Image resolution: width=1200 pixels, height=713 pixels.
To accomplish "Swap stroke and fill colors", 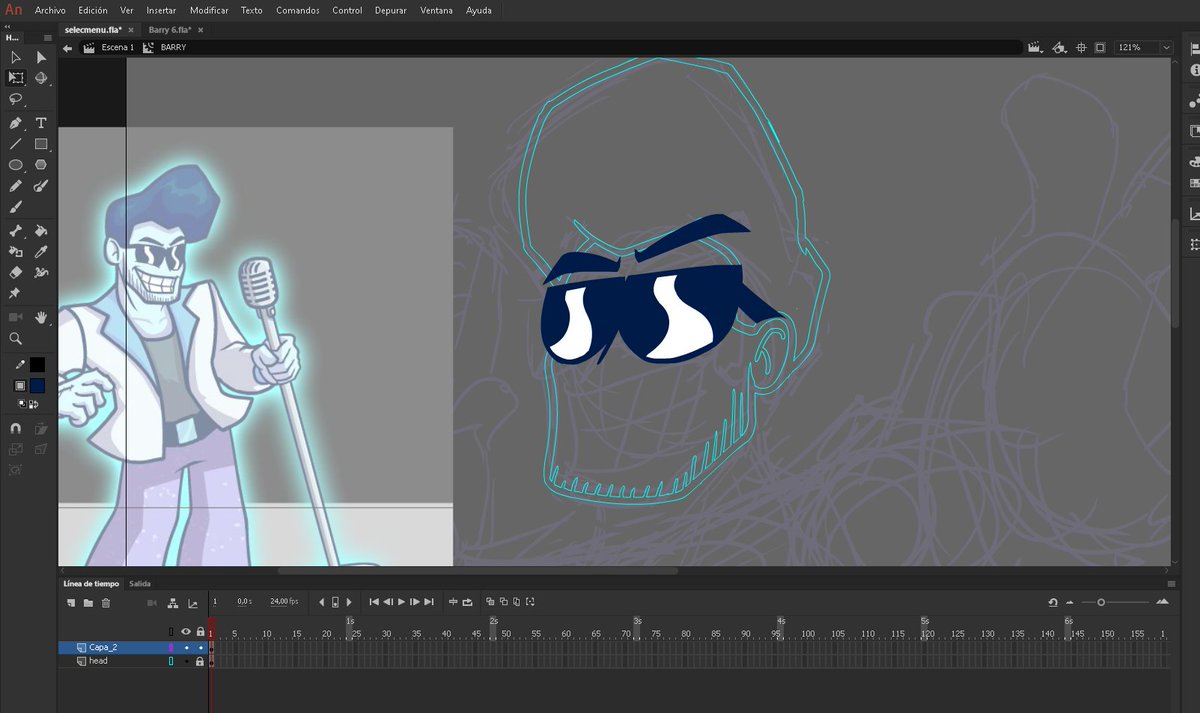I will (33, 404).
